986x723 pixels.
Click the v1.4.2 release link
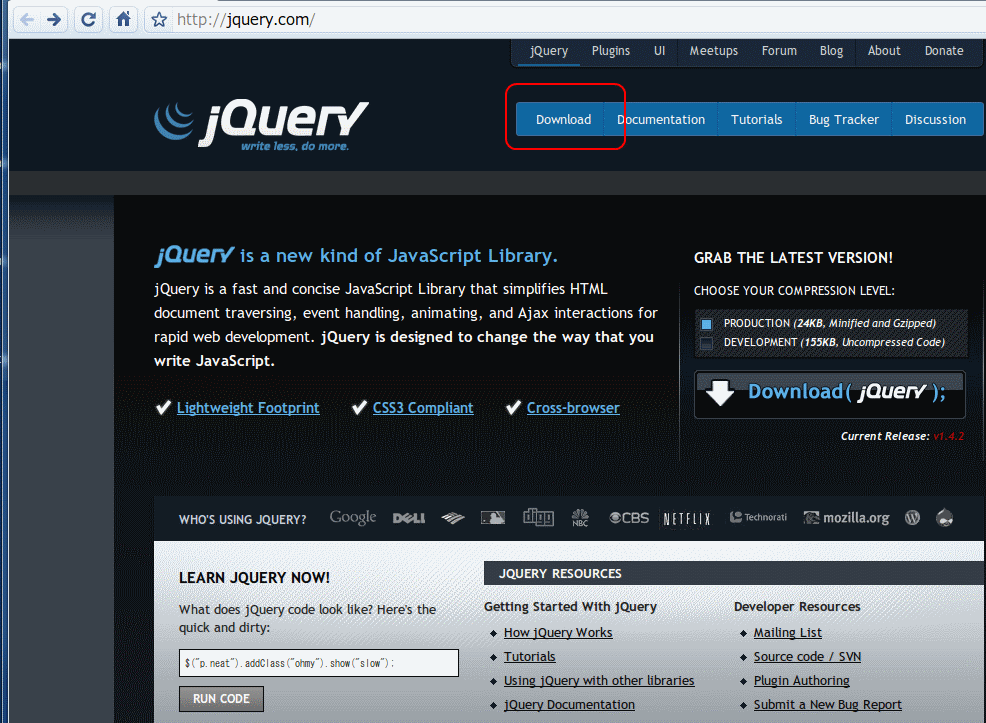coord(949,436)
